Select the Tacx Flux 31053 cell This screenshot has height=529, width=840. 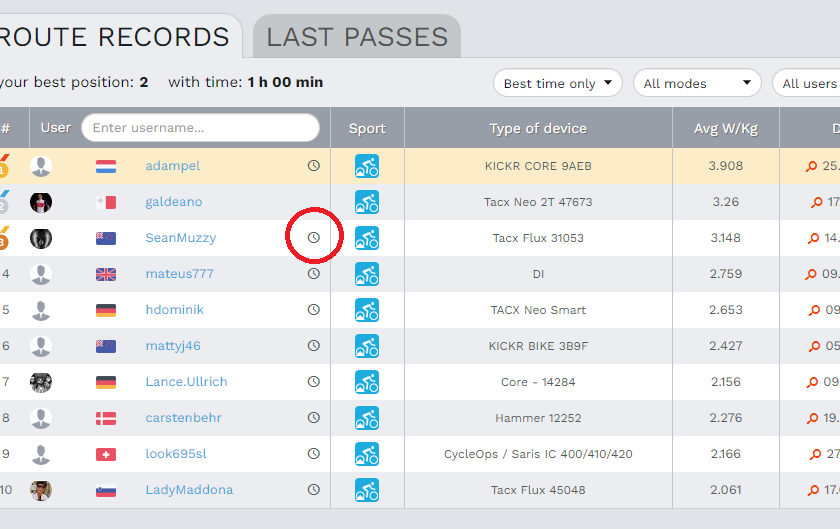point(538,238)
